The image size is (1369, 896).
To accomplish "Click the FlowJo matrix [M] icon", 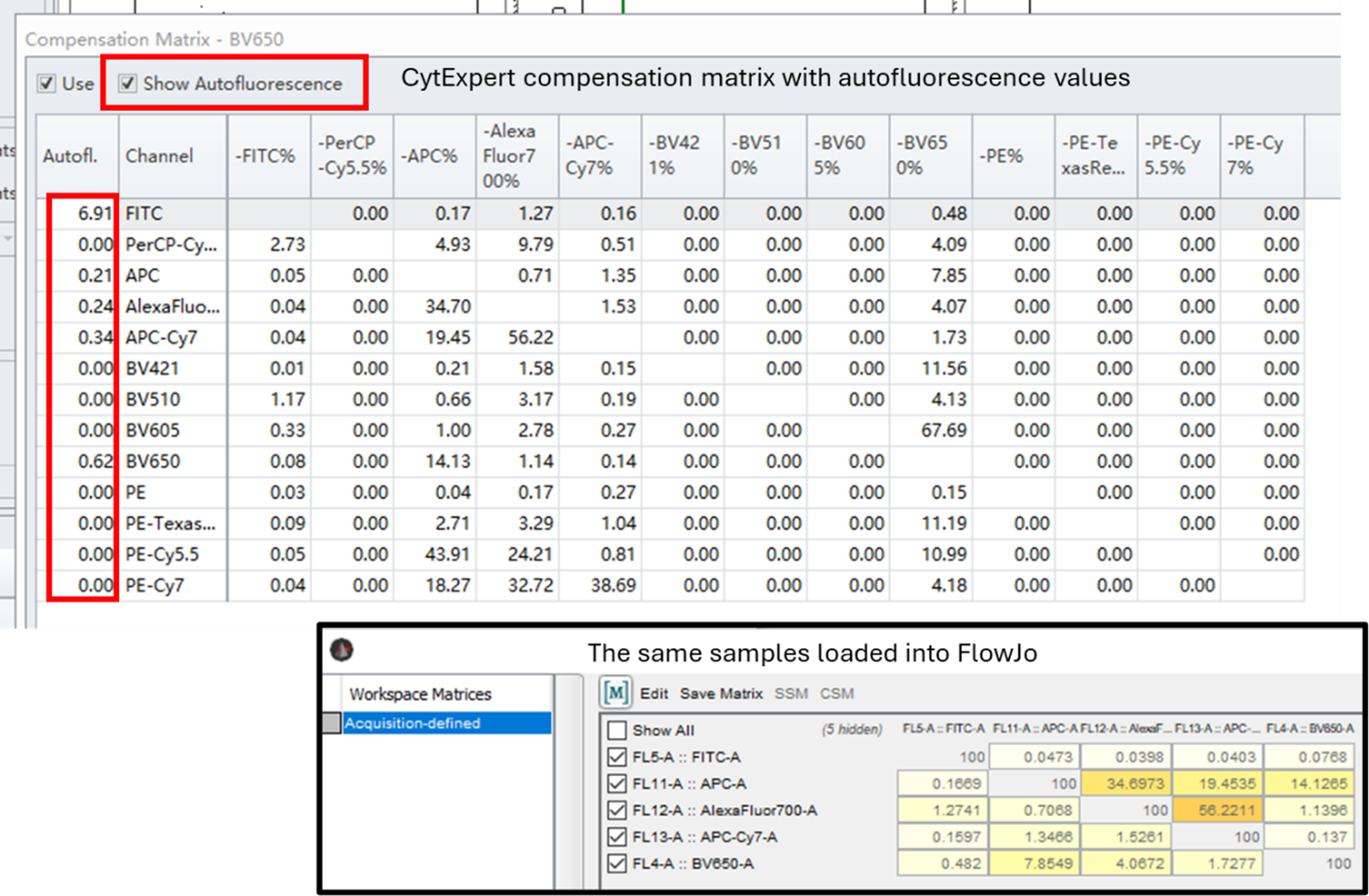I will pyautogui.click(x=615, y=693).
